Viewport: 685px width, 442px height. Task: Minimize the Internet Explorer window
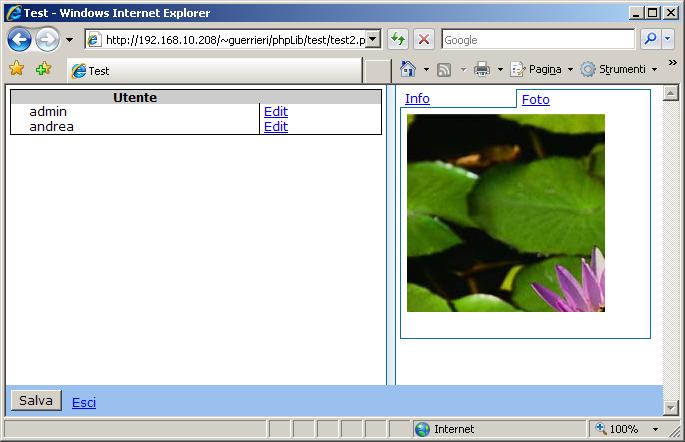click(636, 13)
